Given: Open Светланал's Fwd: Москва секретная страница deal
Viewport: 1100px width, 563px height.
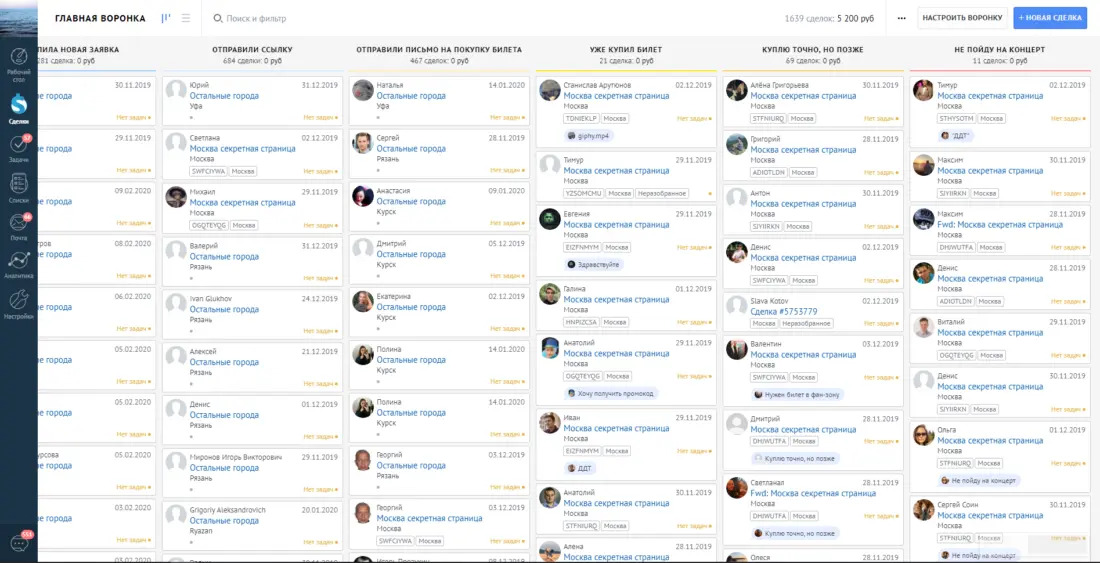Looking at the screenshot, I should pos(813,494).
